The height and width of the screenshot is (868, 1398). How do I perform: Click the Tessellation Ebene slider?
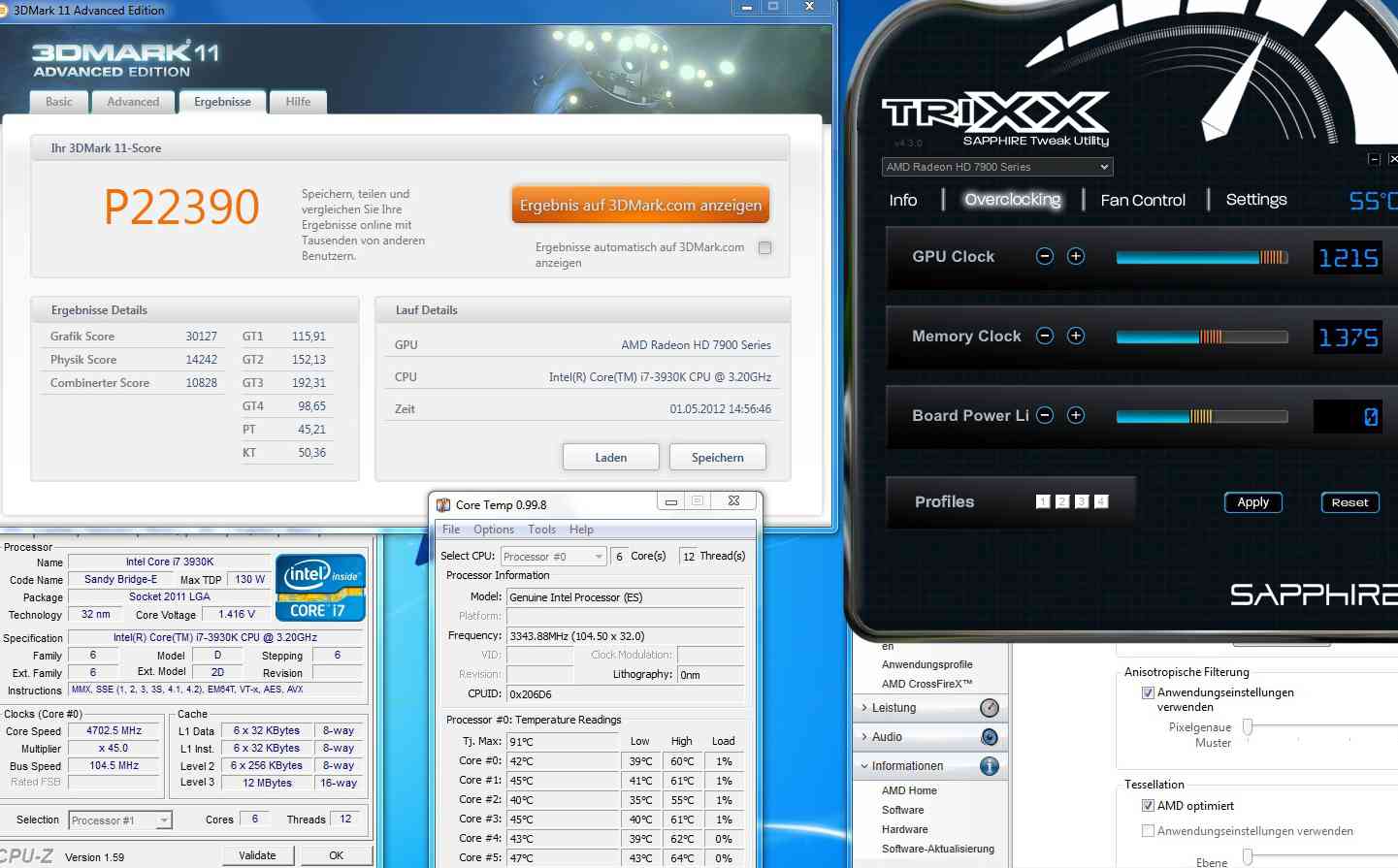tap(1248, 856)
